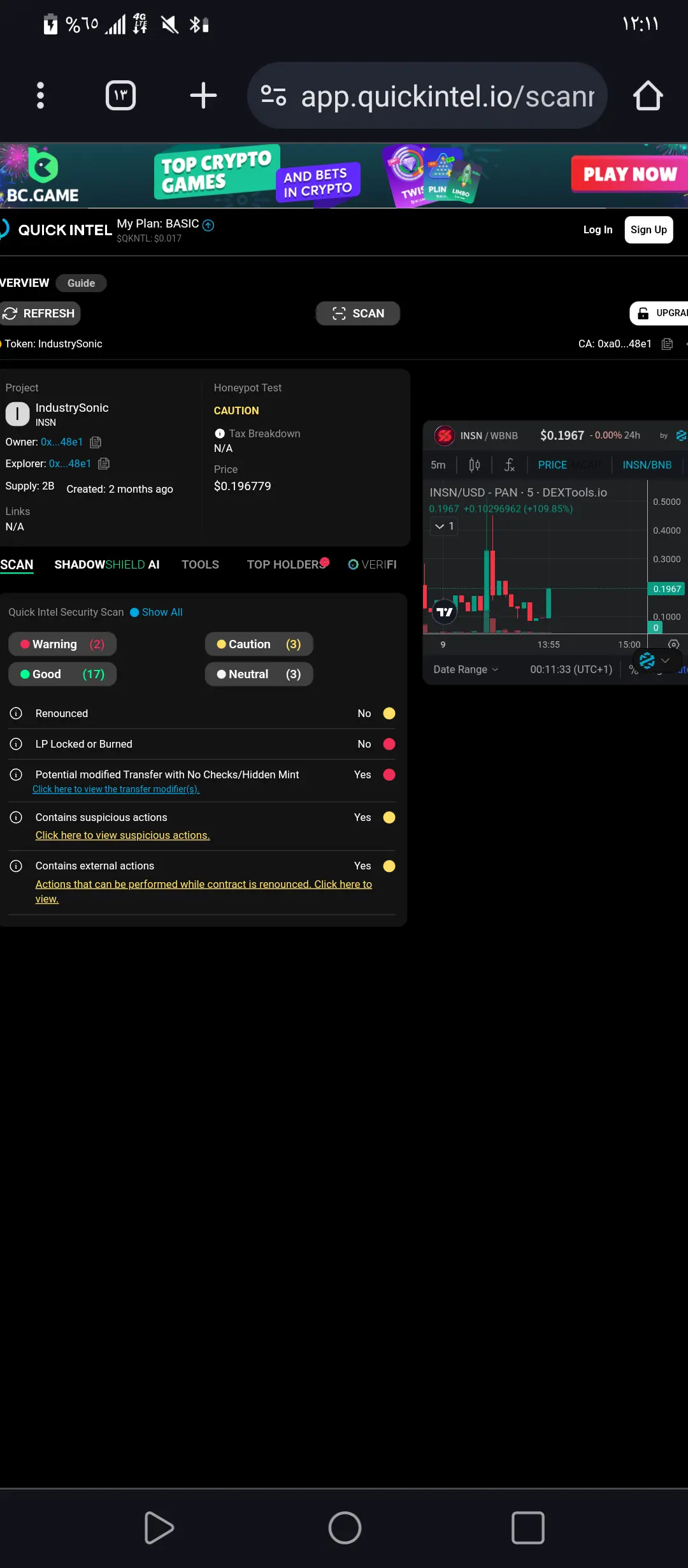Open the Guide pill
Viewport: 688px width, 1568px height.
81,283
